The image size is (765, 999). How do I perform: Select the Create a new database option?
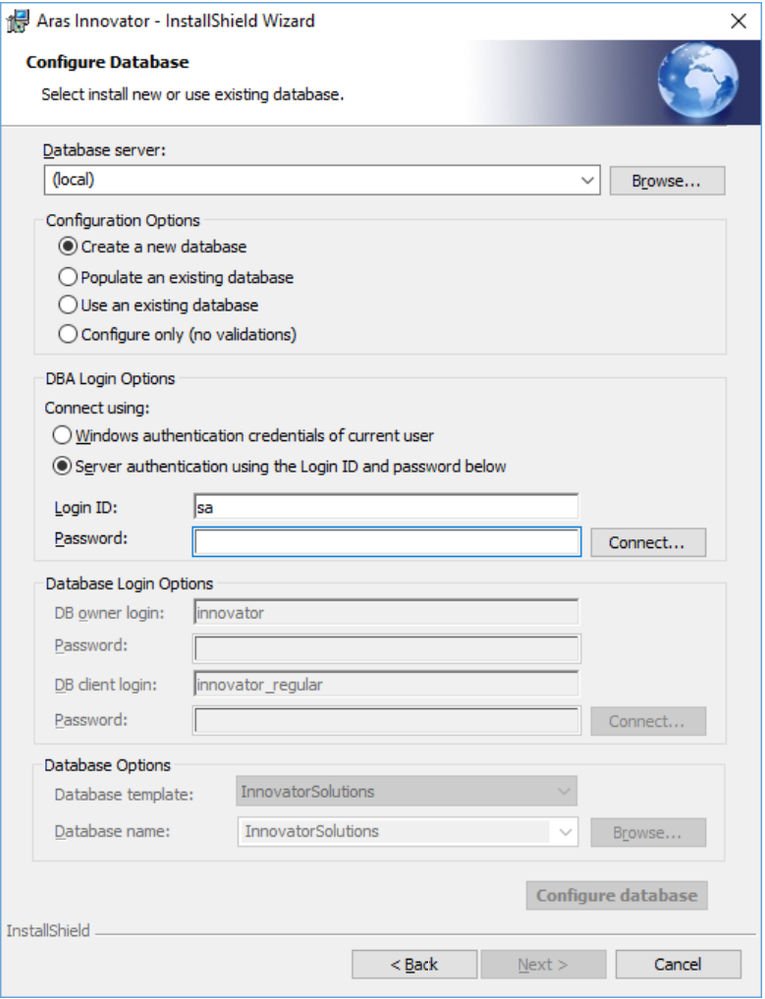point(68,246)
